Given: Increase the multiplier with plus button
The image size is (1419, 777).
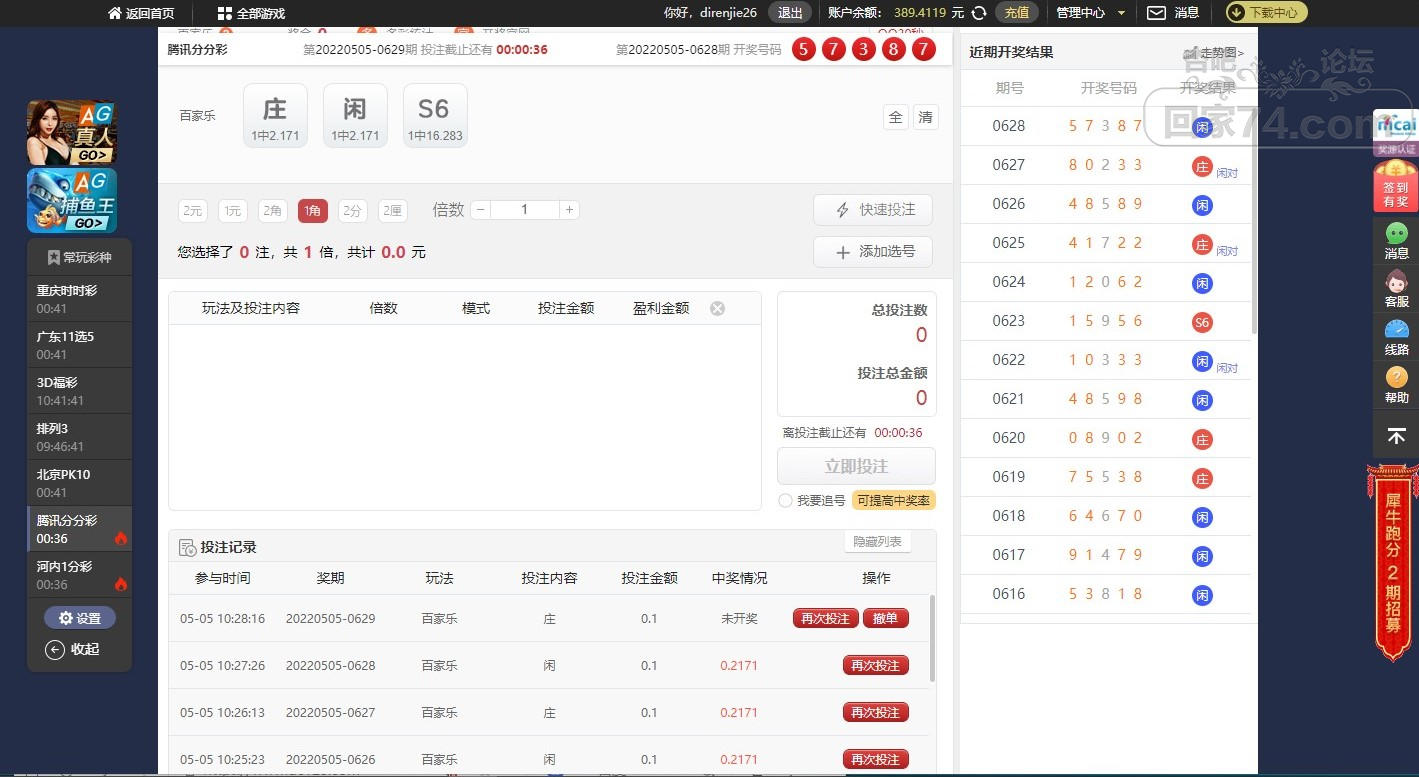Looking at the screenshot, I should 569,210.
